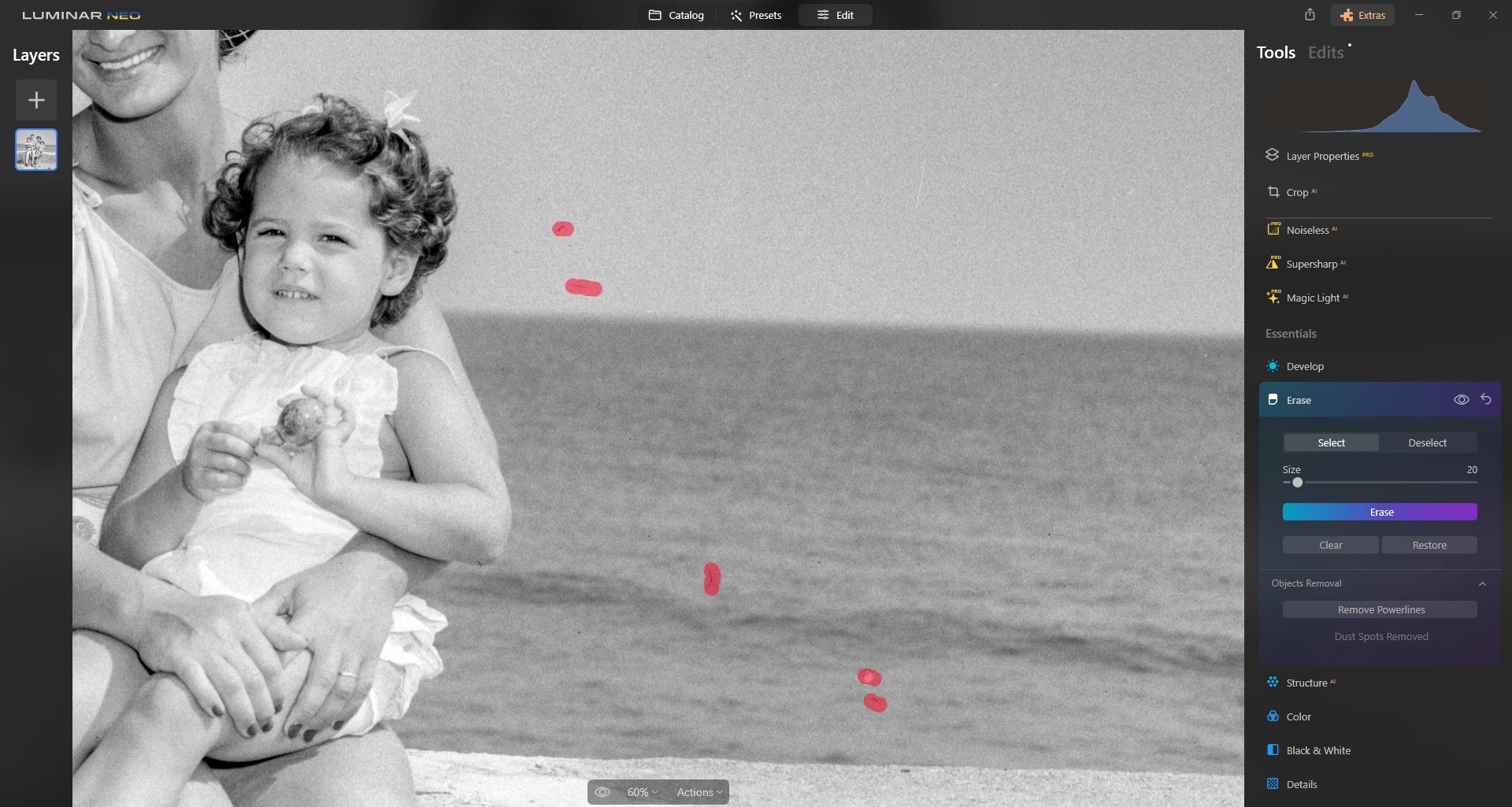Open the Actions dropdown menu

tap(699, 792)
